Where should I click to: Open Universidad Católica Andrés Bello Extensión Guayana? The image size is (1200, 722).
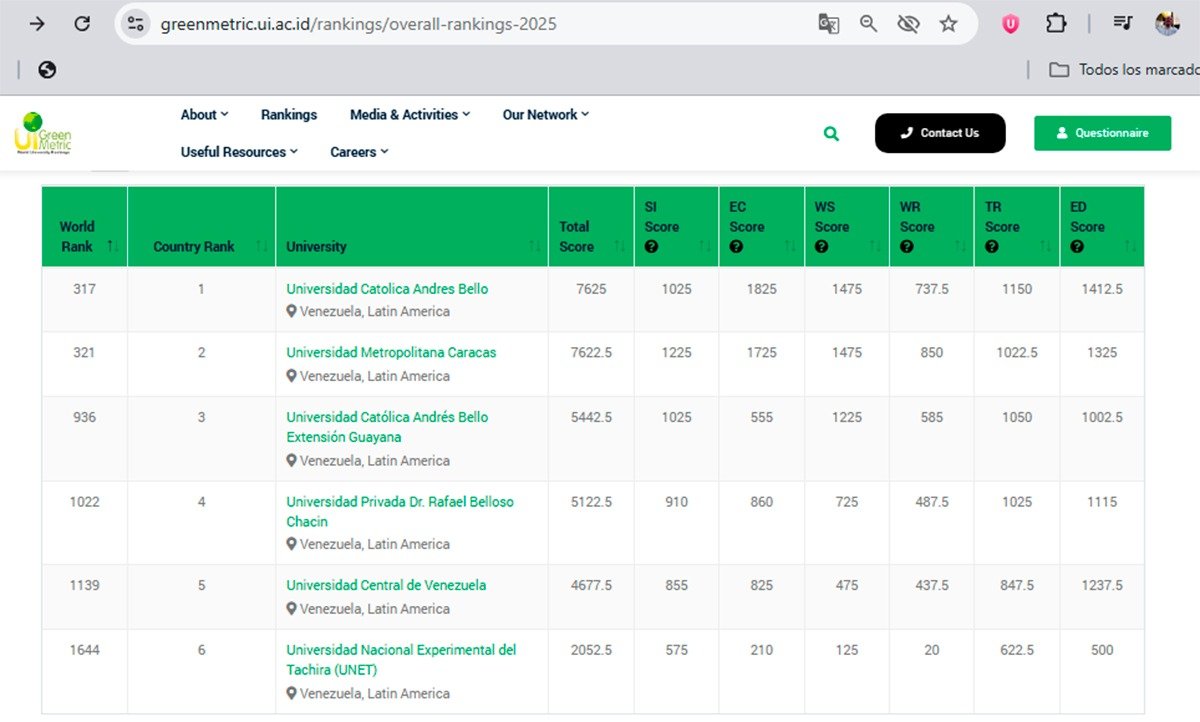point(387,427)
